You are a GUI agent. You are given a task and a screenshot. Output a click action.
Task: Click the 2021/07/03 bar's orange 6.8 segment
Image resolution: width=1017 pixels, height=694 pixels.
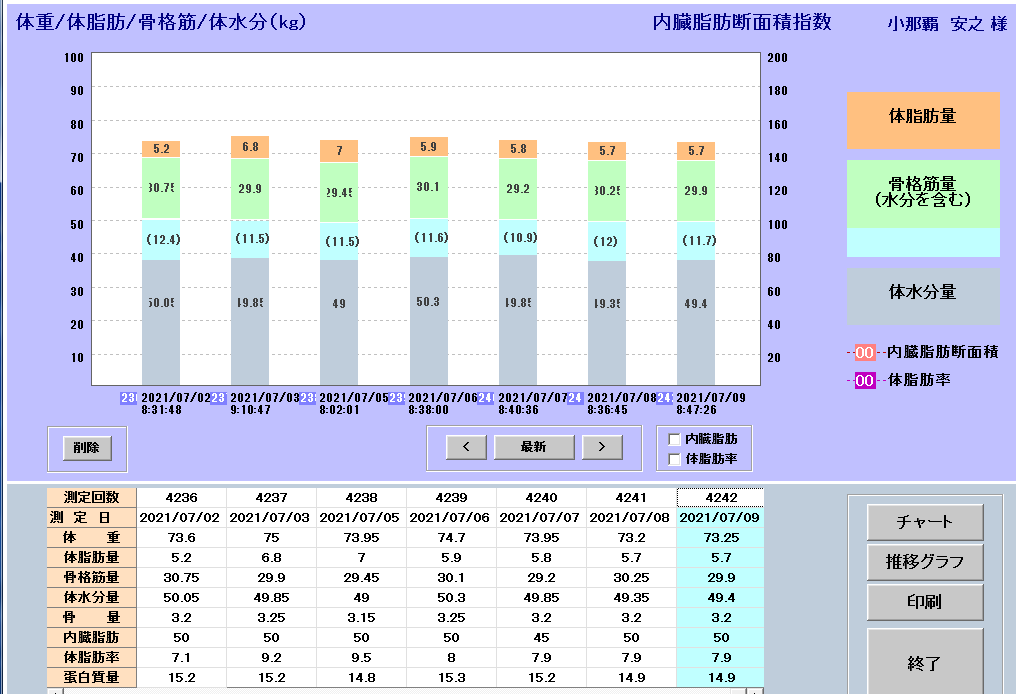click(x=250, y=147)
